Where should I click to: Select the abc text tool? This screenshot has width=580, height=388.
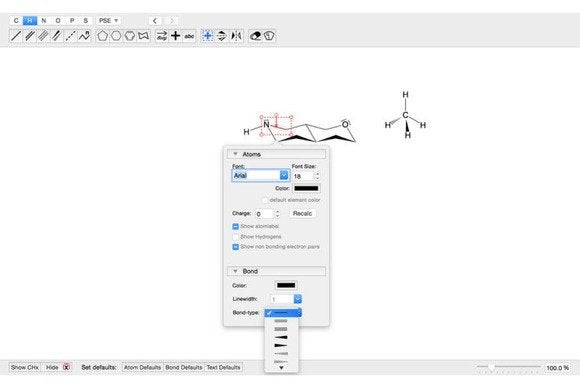189,36
